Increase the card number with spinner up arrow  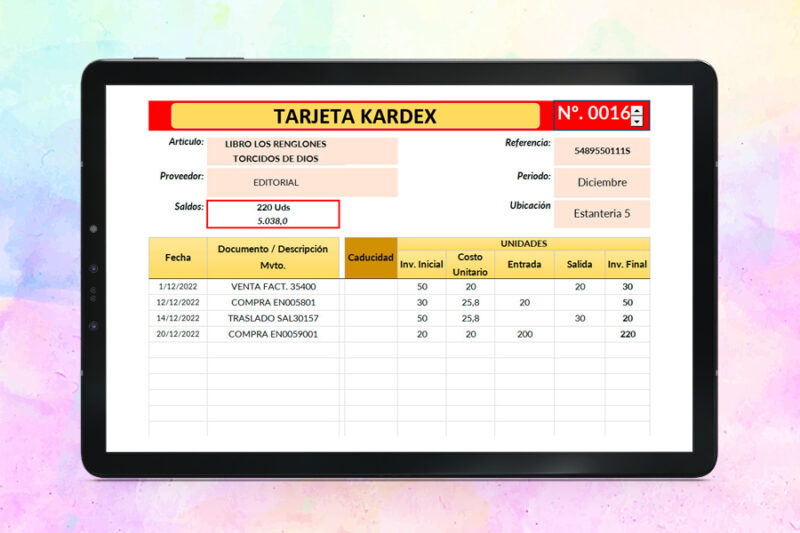point(637,111)
